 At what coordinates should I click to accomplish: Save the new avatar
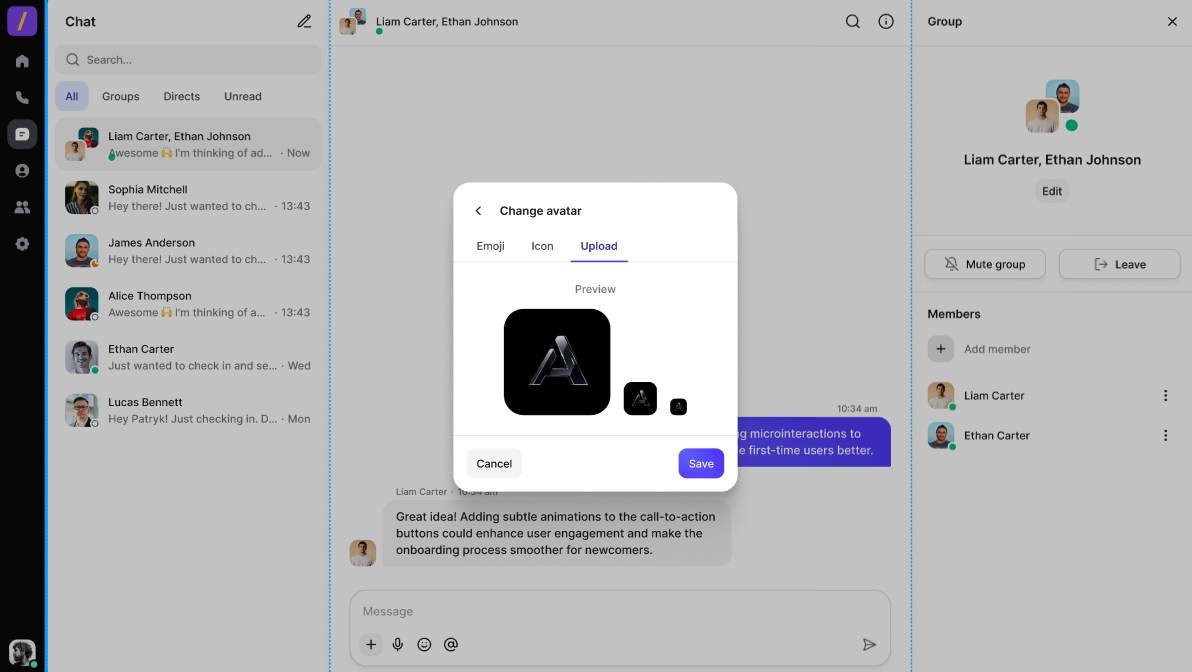tap(701, 463)
